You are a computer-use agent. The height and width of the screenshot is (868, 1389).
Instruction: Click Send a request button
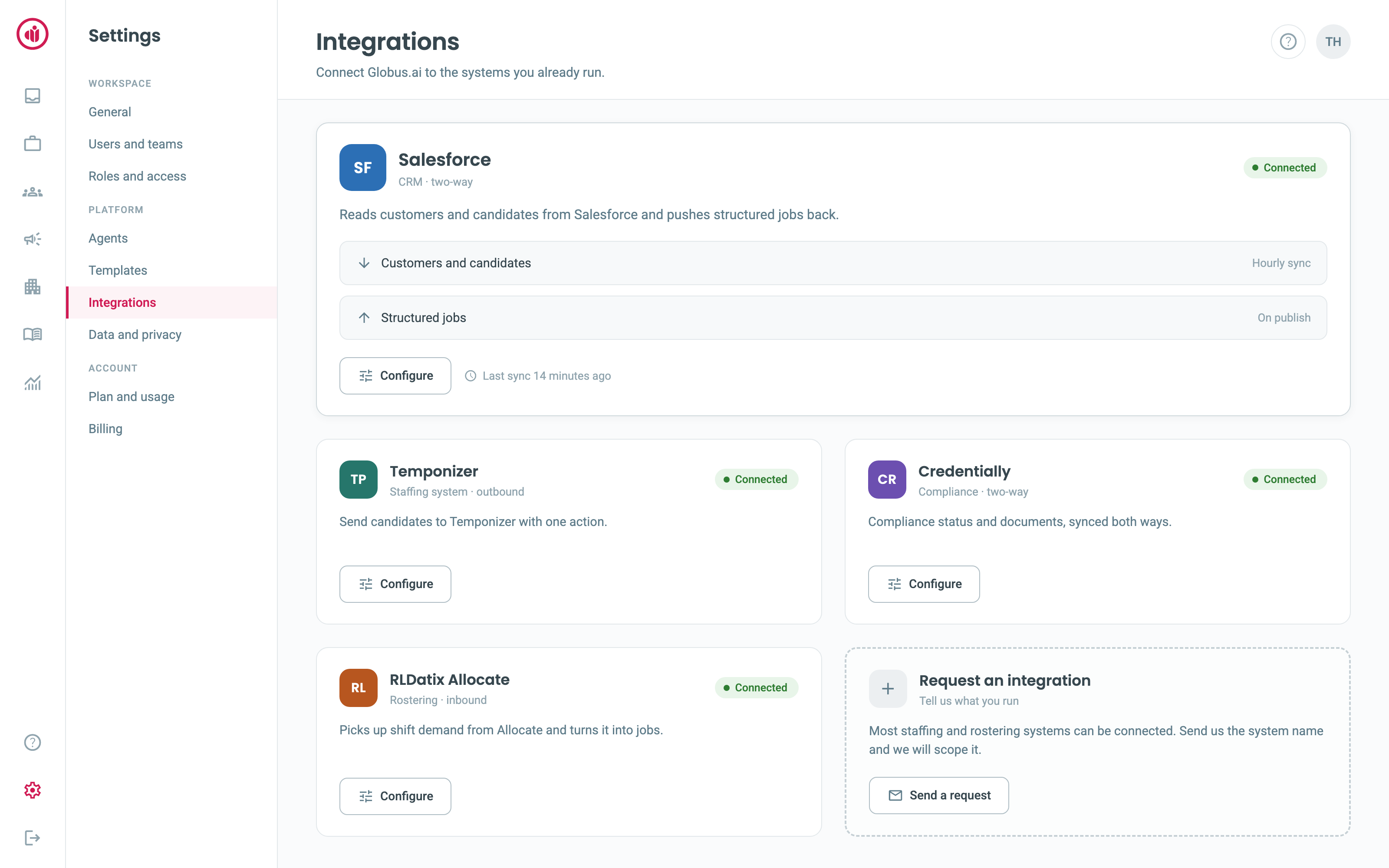[938, 795]
